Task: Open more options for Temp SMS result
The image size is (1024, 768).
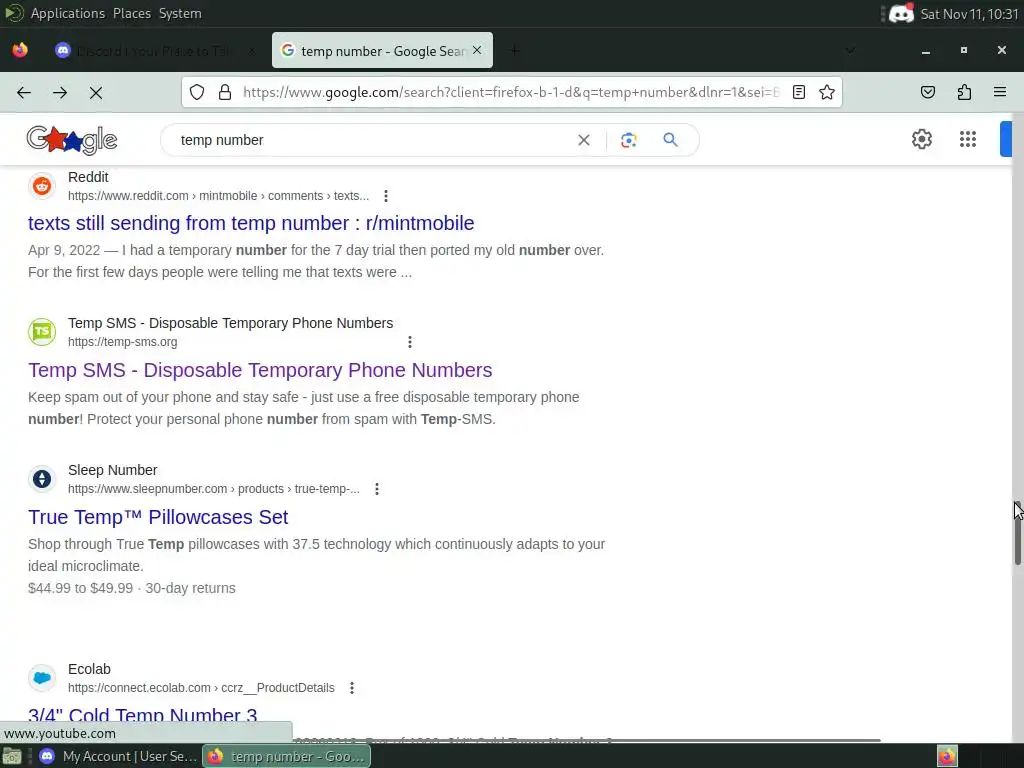Action: click(x=409, y=342)
